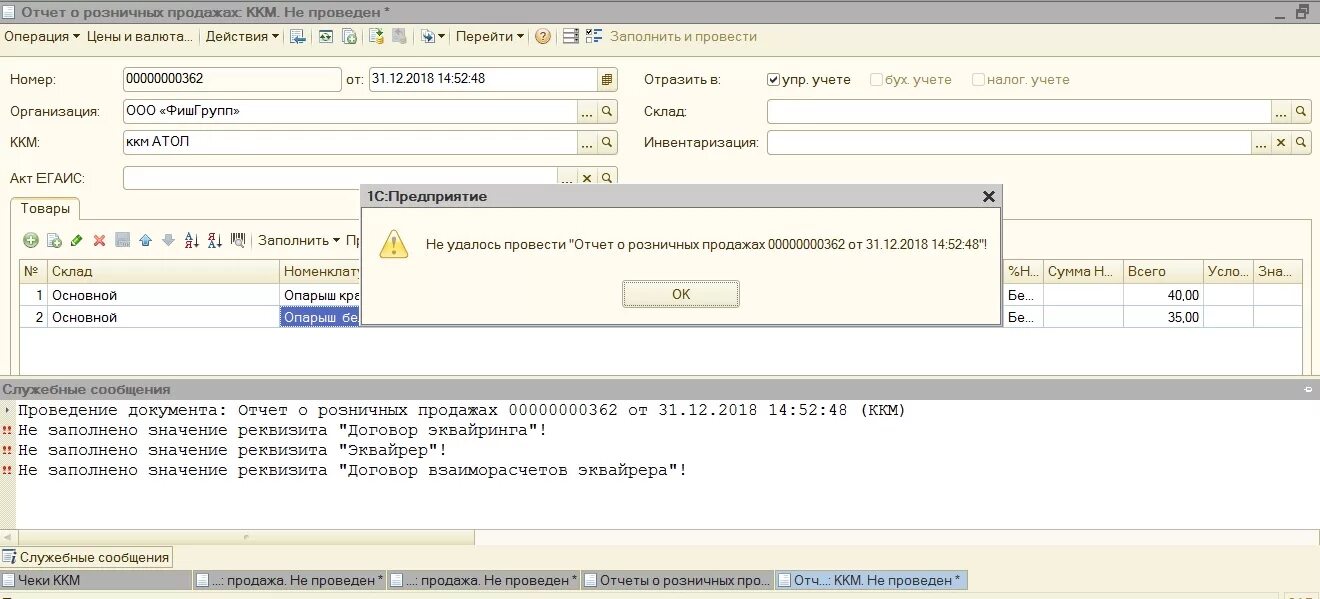Image resolution: width=1320 pixels, height=599 pixels.
Task: Click the Сумма Н... column header
Action: point(1083,271)
